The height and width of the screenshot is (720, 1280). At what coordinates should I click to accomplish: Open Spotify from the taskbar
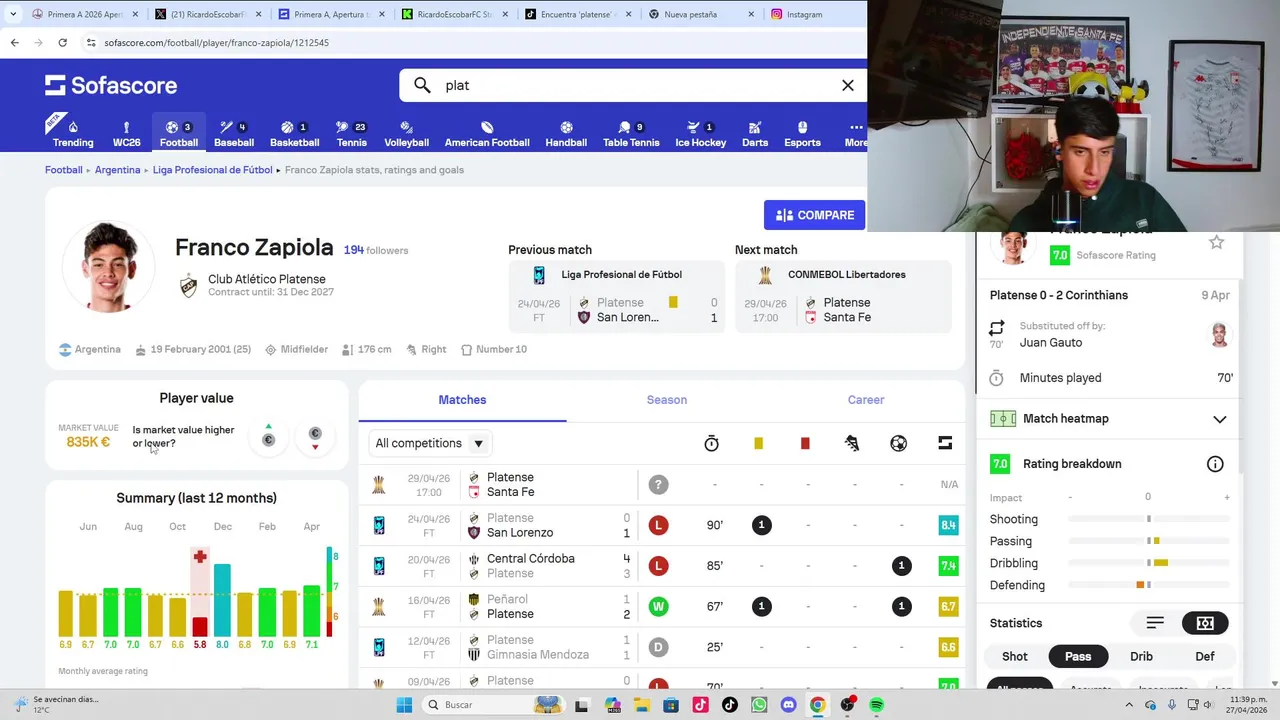[x=876, y=705]
